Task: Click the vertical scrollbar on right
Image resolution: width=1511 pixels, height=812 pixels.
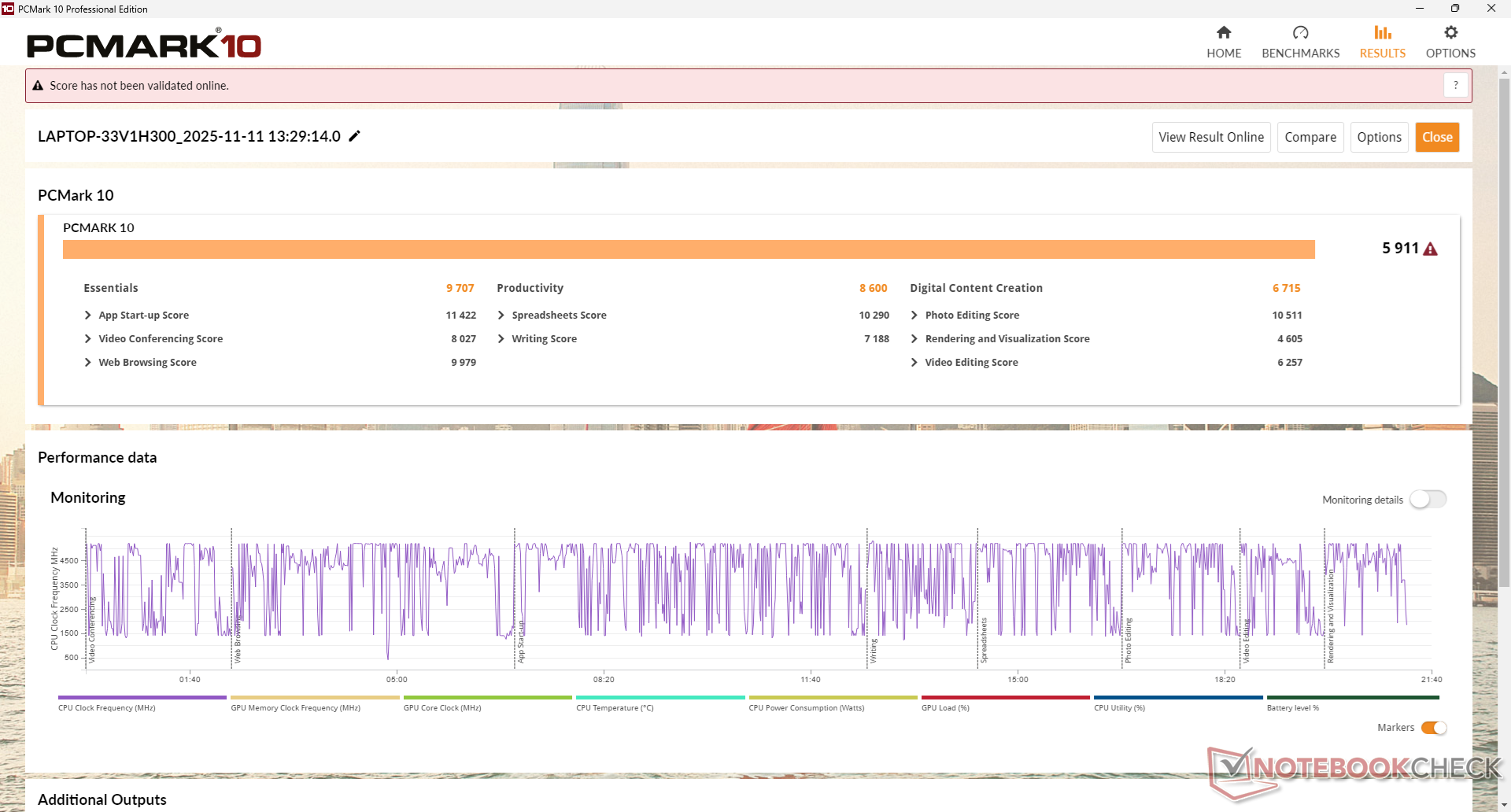Action: click(x=1504, y=330)
